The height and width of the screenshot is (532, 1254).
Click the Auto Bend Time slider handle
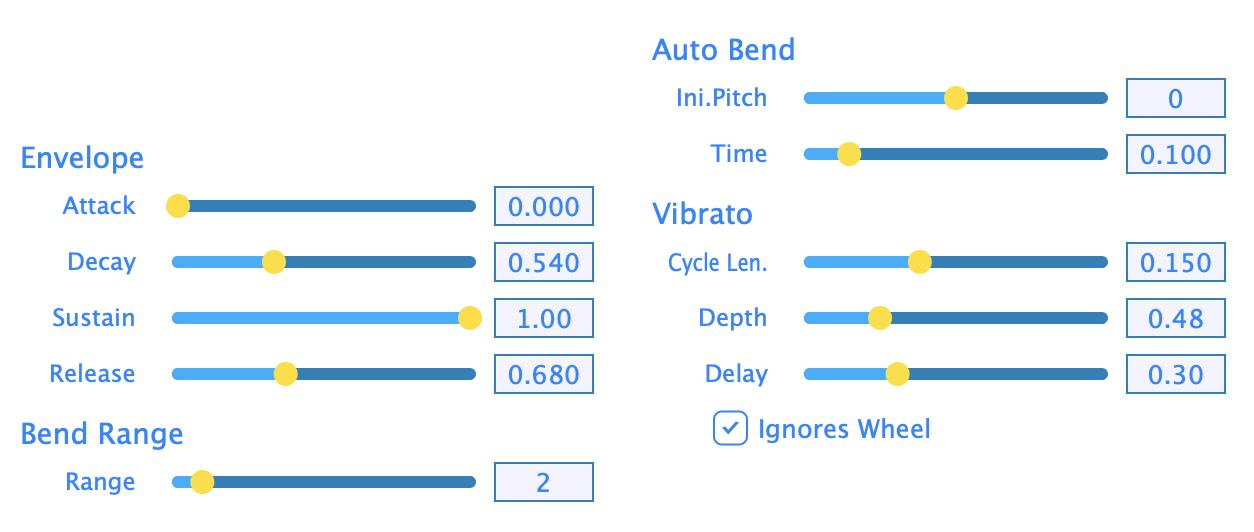coord(849,154)
